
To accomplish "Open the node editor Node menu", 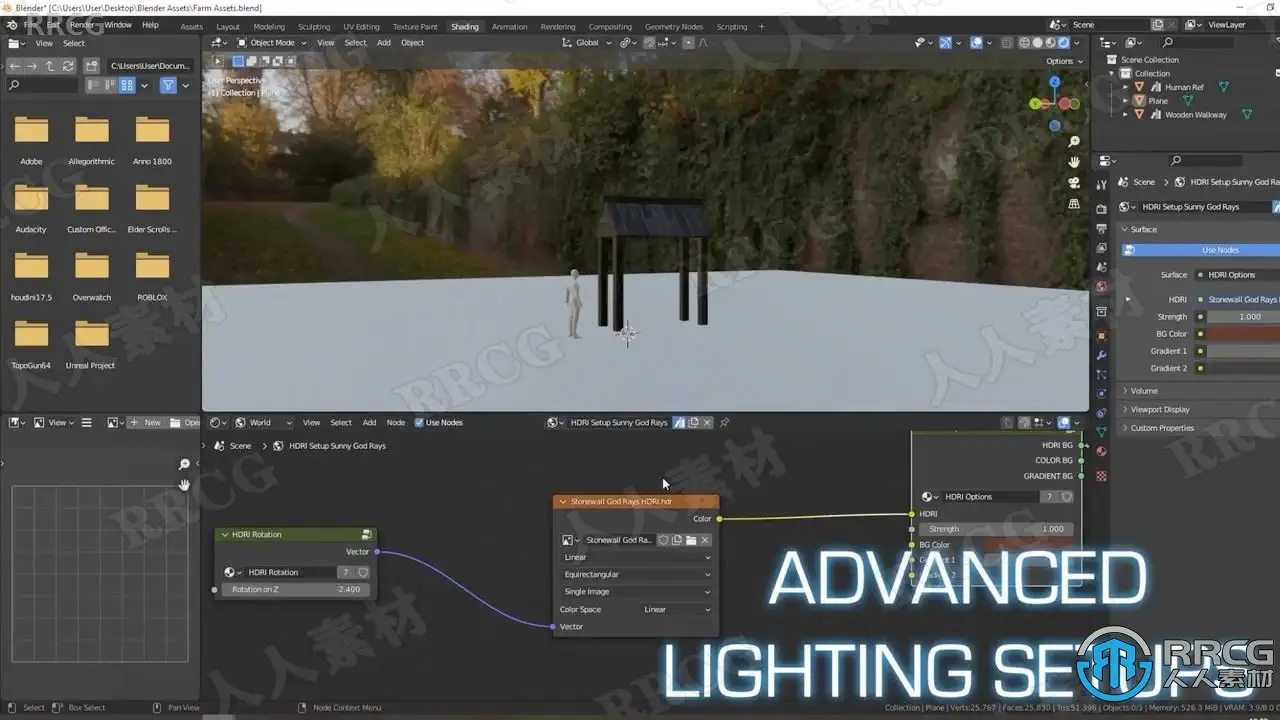I will pyautogui.click(x=396, y=423).
